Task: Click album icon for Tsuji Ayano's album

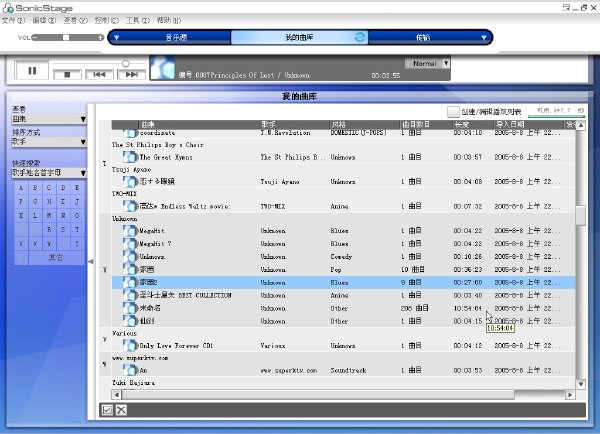Action: (x=130, y=181)
